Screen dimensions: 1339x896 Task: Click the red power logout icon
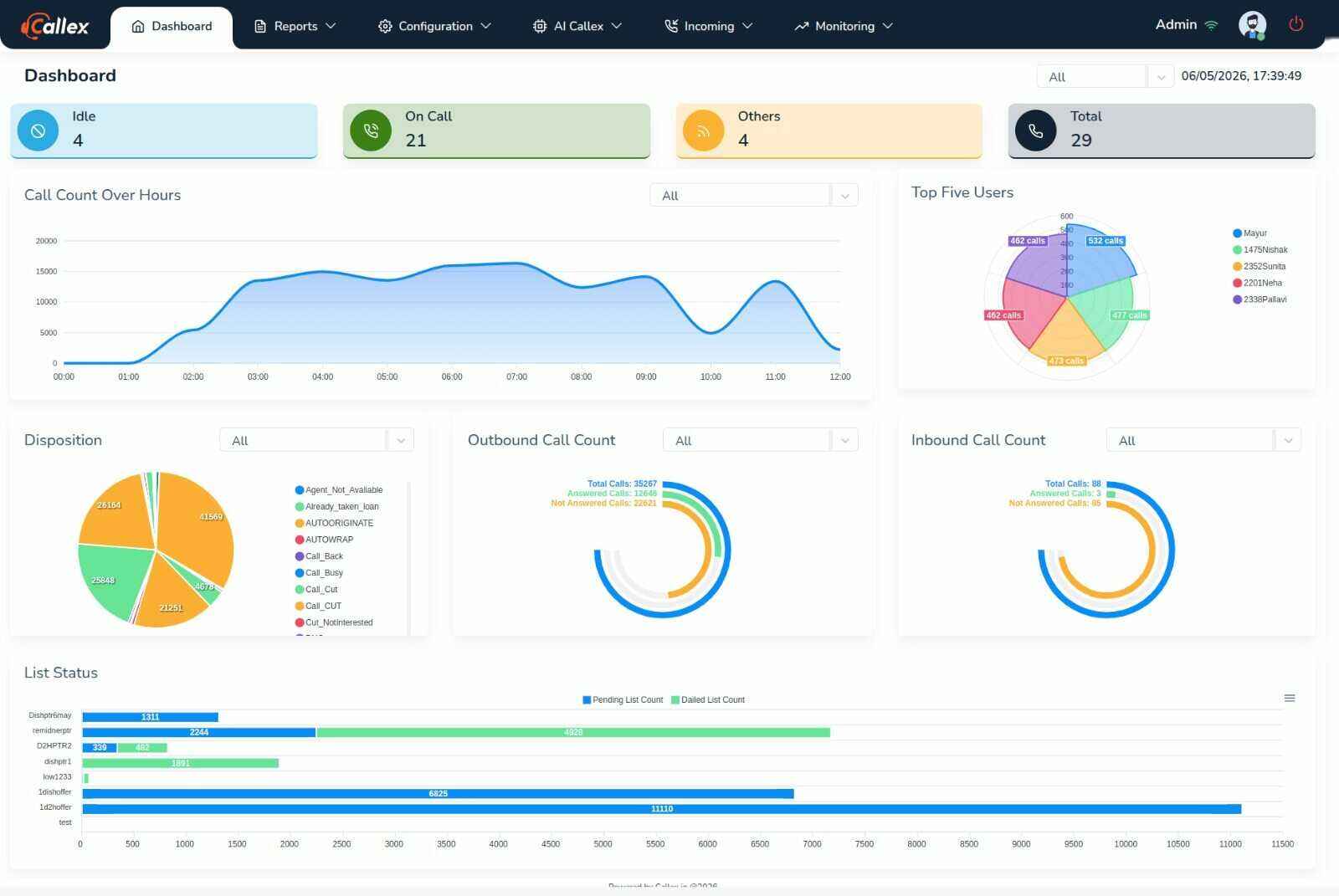(x=1295, y=24)
